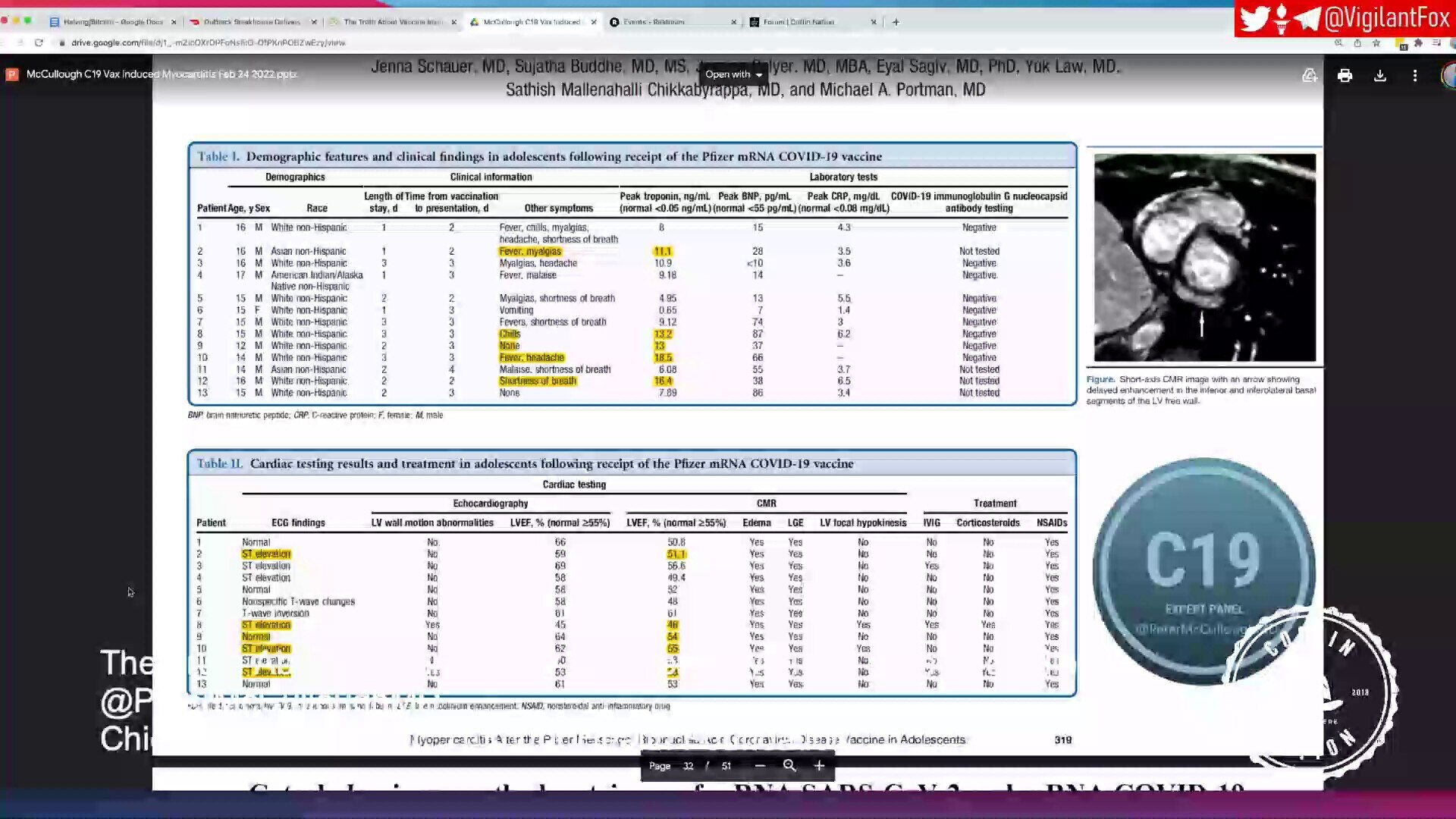Expand the Open with dropdown
Image resolution: width=1456 pixels, height=819 pixels.
(x=733, y=74)
